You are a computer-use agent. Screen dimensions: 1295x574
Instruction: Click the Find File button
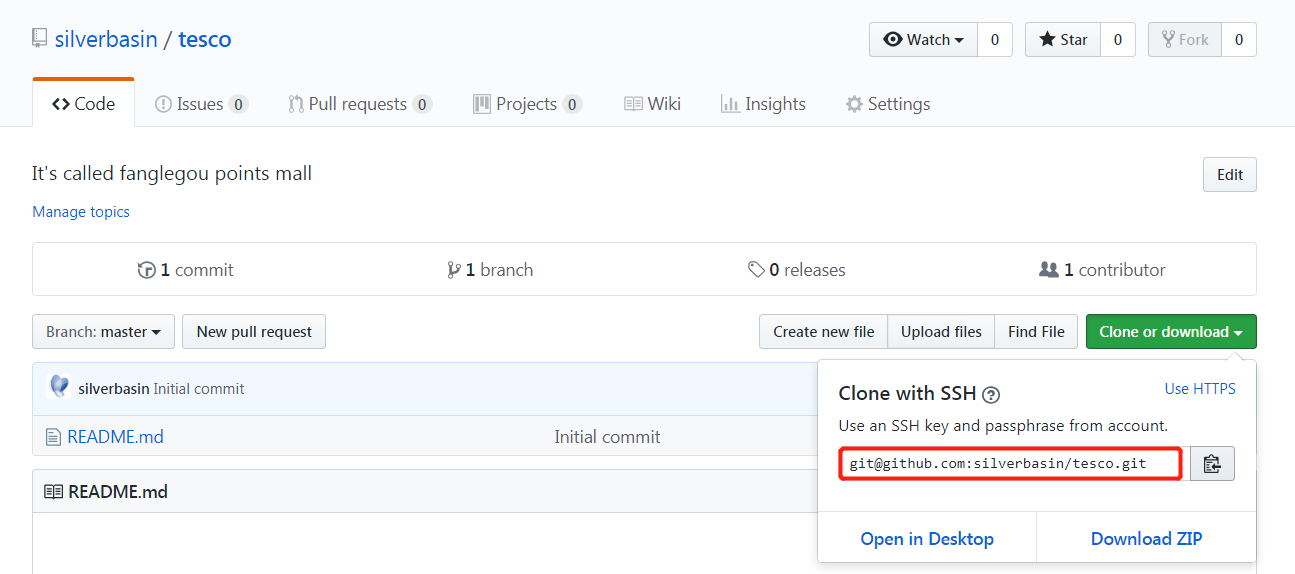[1036, 332]
